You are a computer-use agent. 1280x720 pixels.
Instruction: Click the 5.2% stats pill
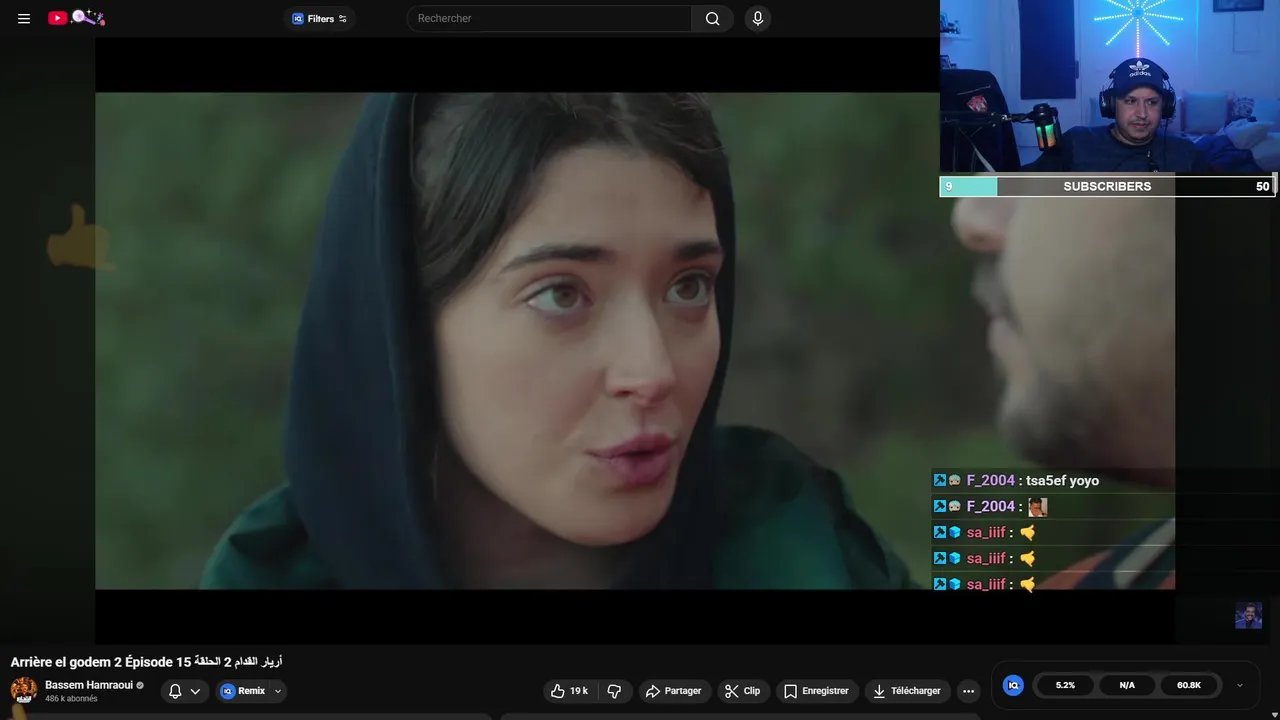[x=1065, y=685]
